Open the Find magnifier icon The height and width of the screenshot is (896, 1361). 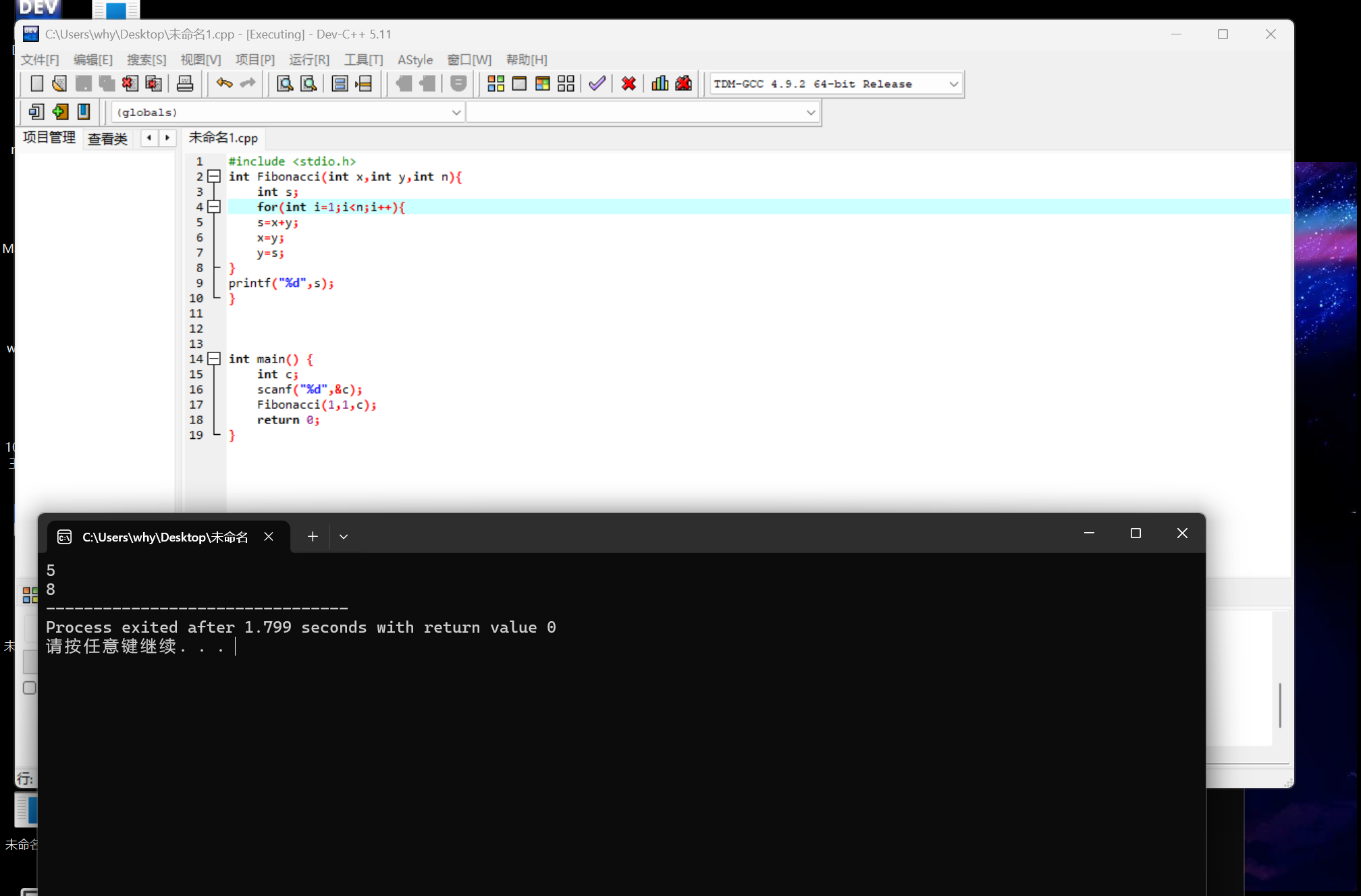pyautogui.click(x=285, y=84)
